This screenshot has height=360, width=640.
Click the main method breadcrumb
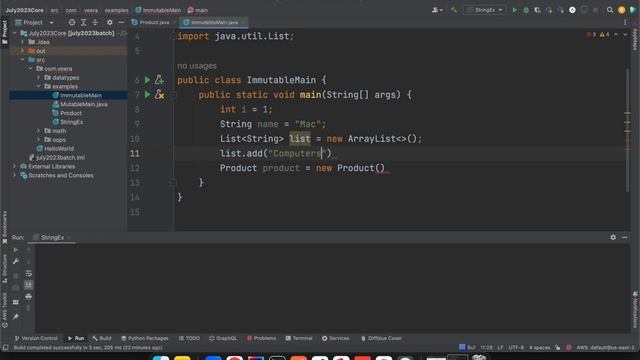click(x=198, y=10)
